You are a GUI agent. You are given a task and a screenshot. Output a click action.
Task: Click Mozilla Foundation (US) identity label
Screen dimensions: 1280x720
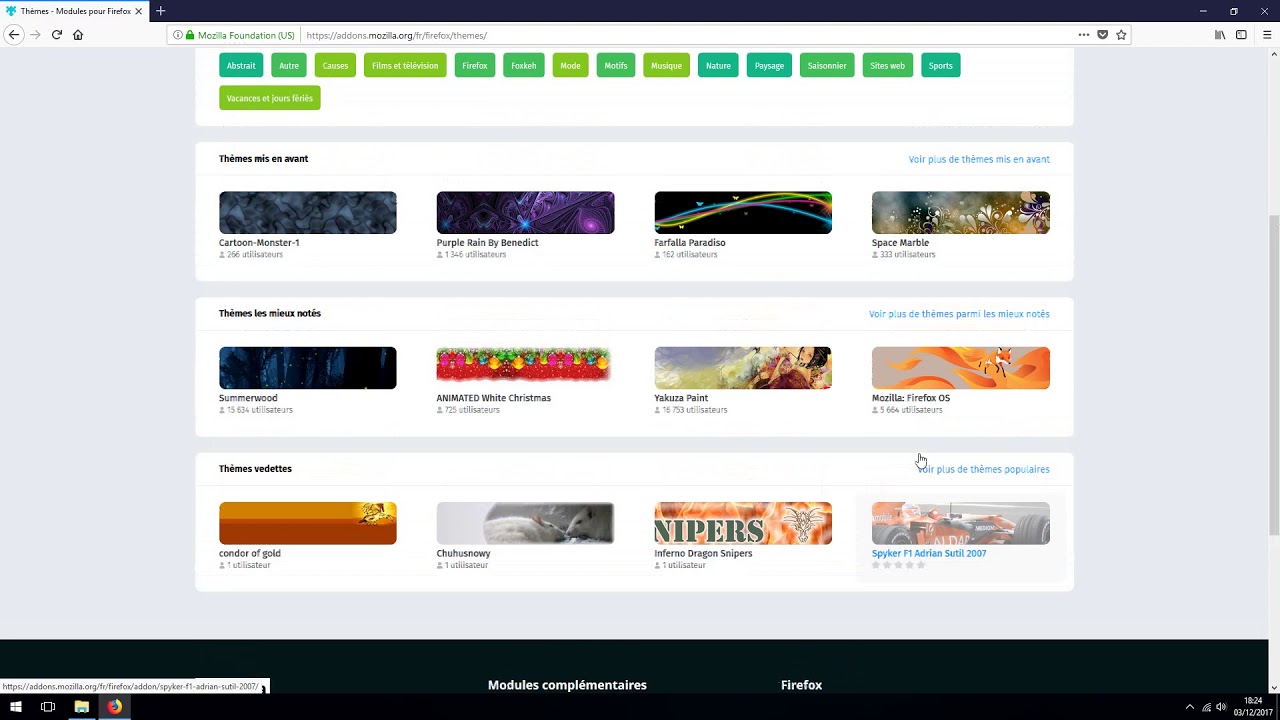[x=246, y=35]
